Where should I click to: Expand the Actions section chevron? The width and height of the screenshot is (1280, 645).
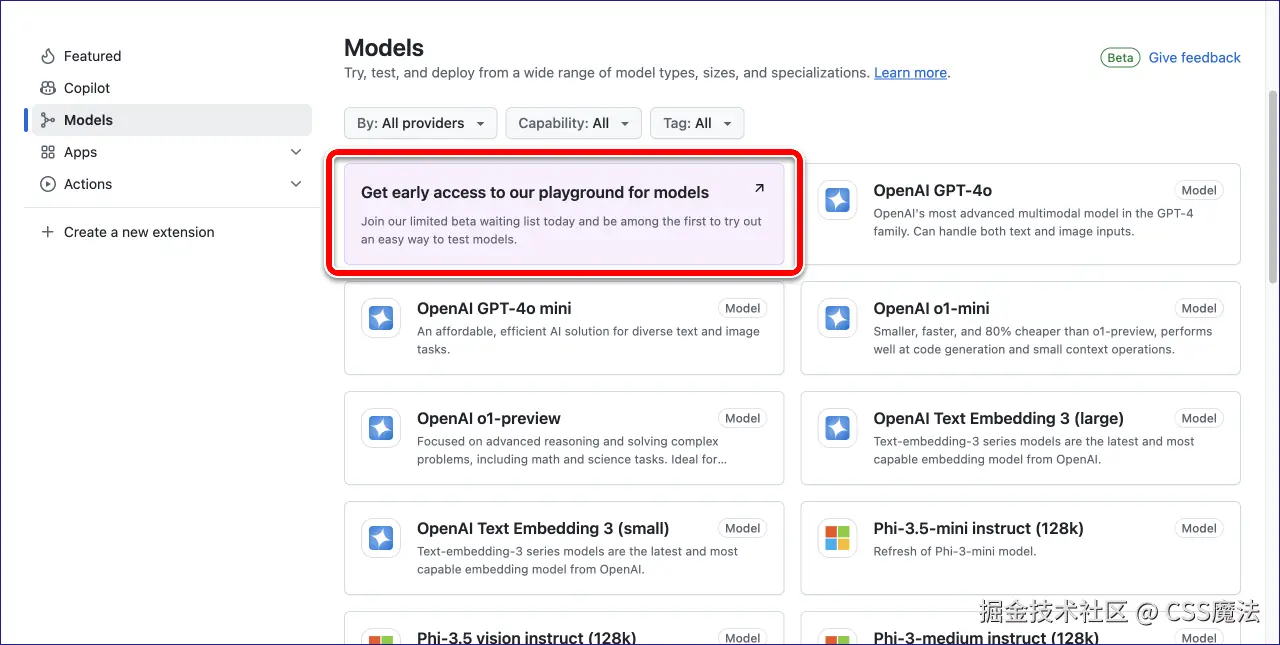coord(295,184)
